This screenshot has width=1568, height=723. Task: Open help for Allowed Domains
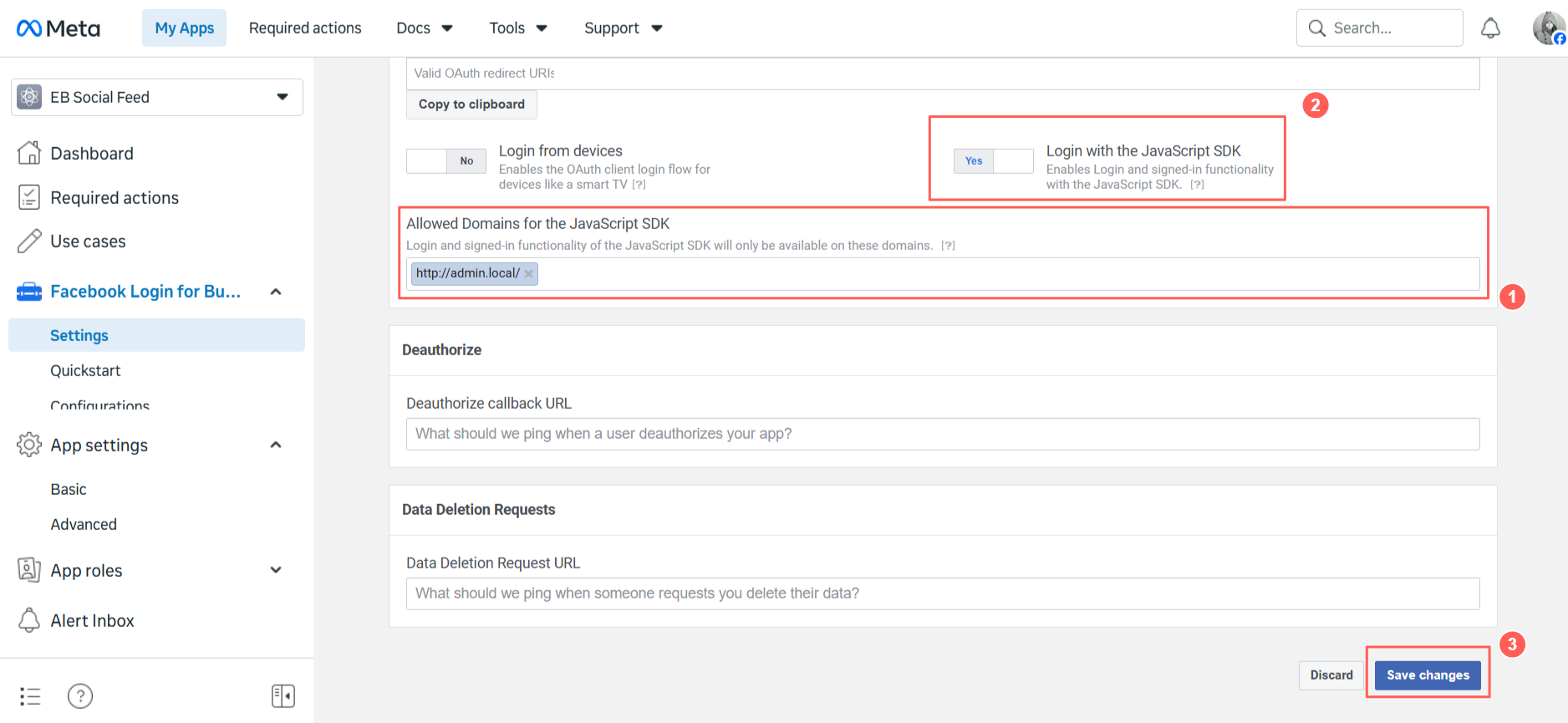coord(948,246)
